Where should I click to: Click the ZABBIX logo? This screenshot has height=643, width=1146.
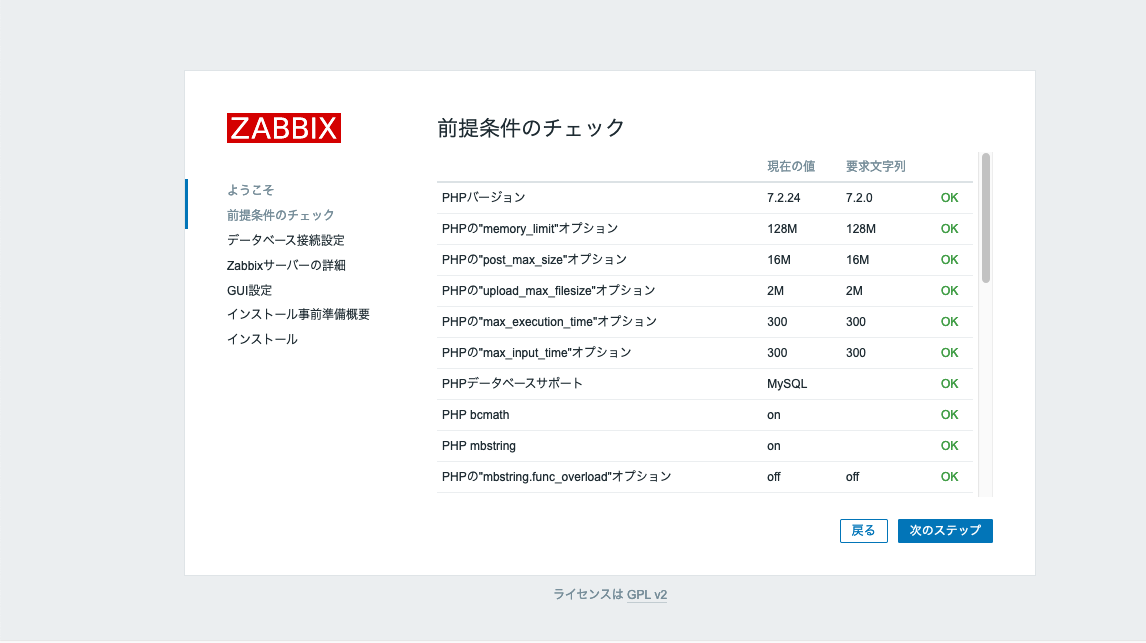click(283, 128)
